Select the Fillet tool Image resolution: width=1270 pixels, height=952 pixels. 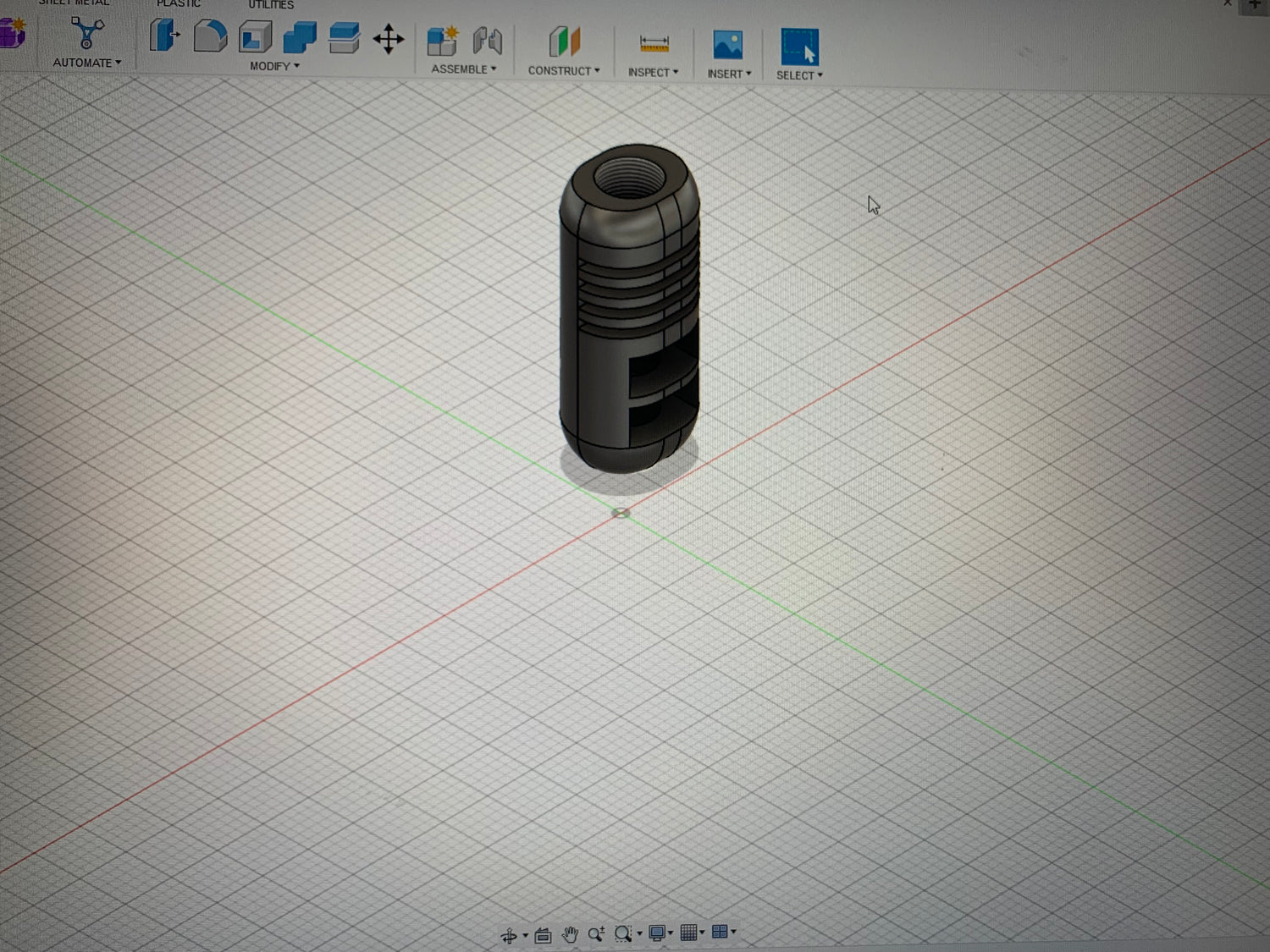pos(210,36)
